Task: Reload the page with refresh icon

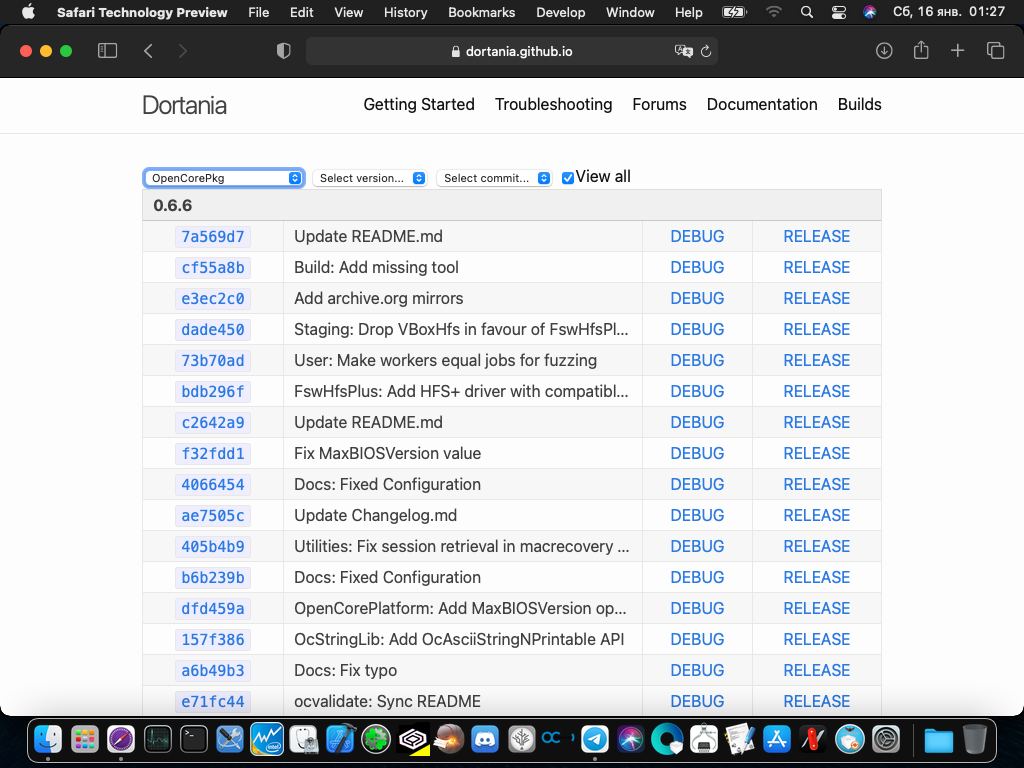Action: [x=706, y=51]
